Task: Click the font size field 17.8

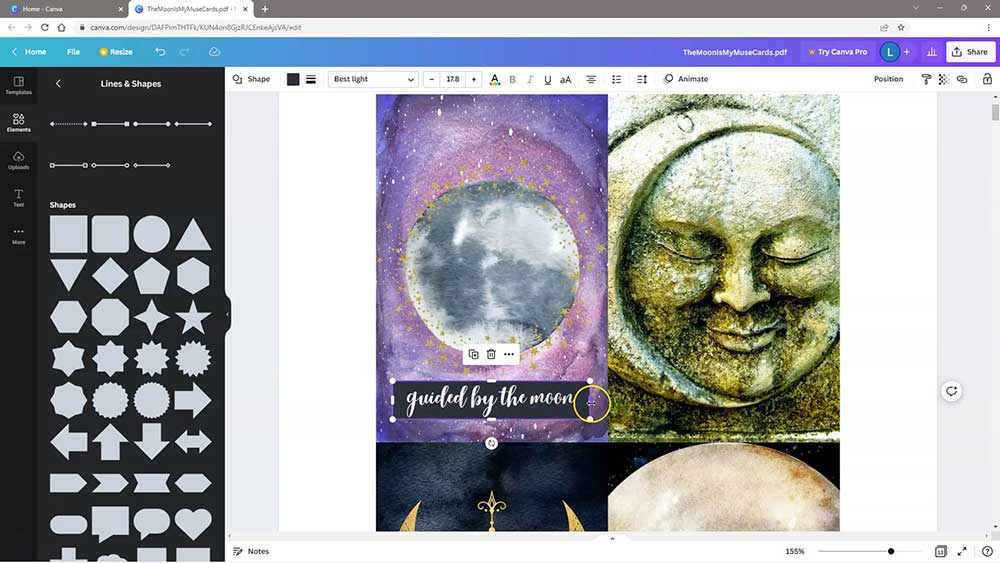Action: pyautogui.click(x=453, y=79)
